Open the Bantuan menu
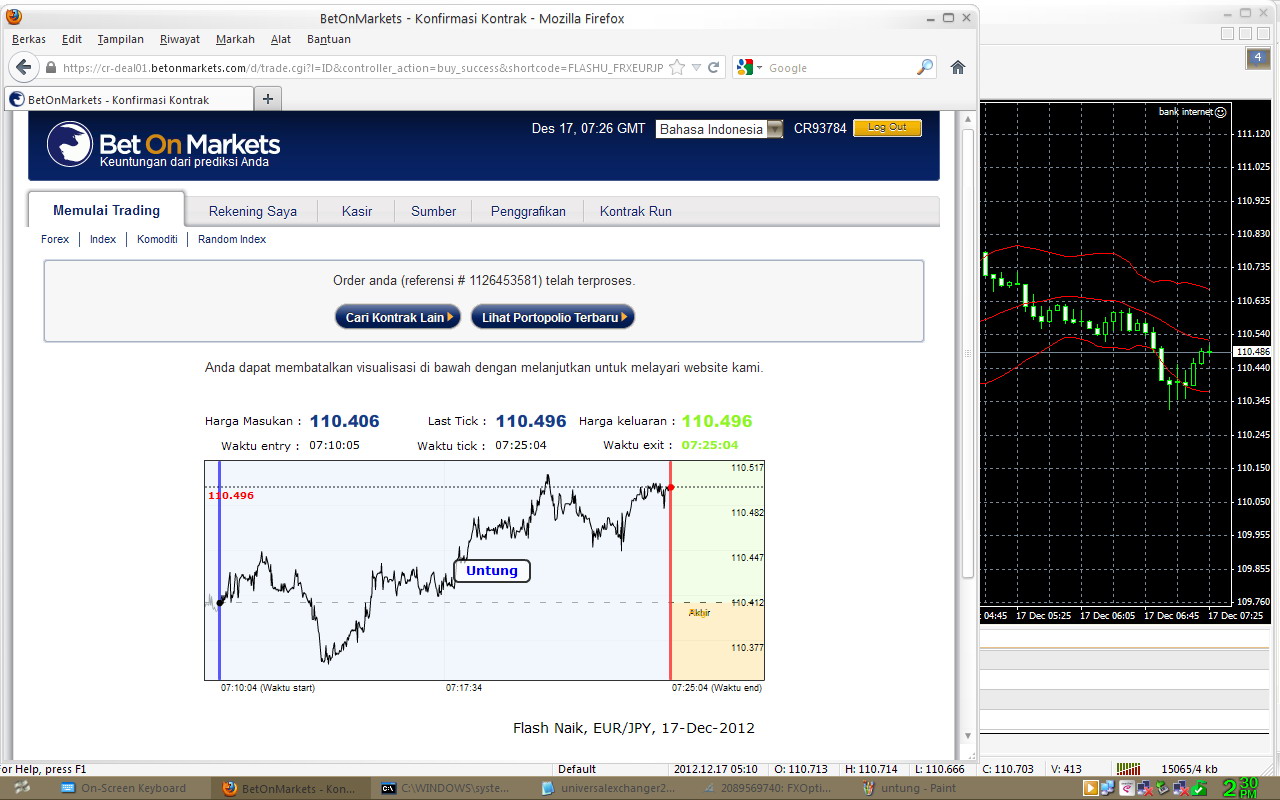 pyautogui.click(x=329, y=39)
